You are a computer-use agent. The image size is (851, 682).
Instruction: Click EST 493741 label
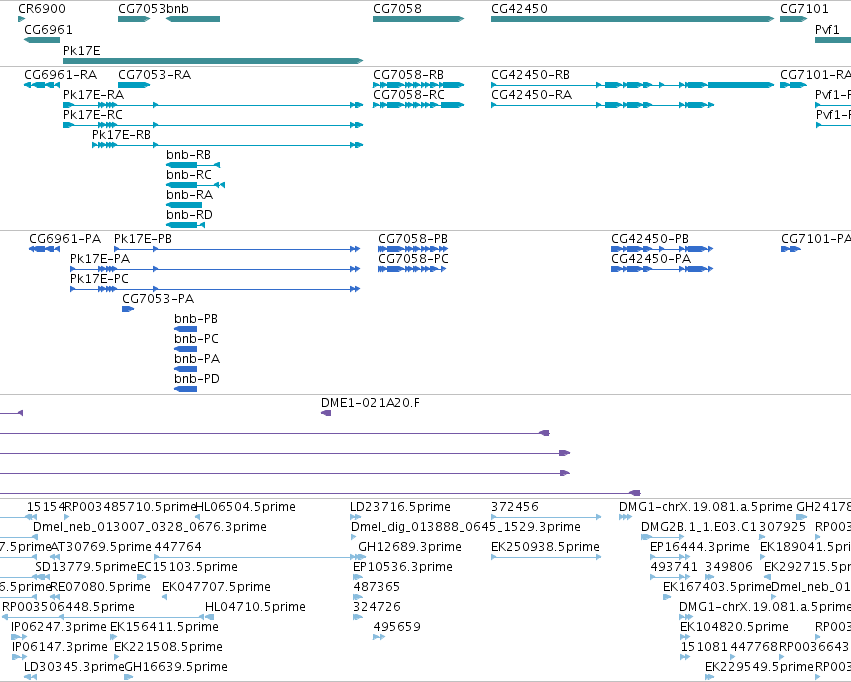(674, 567)
